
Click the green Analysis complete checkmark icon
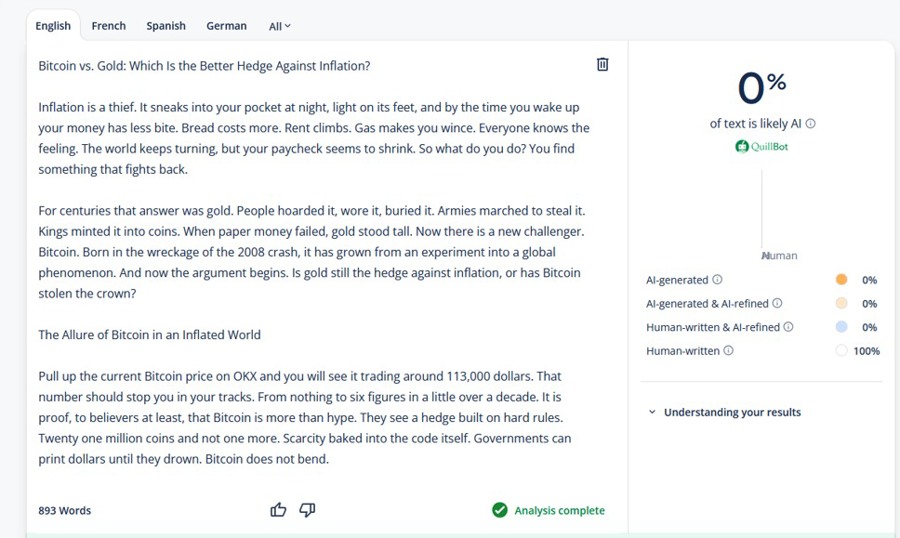click(500, 510)
